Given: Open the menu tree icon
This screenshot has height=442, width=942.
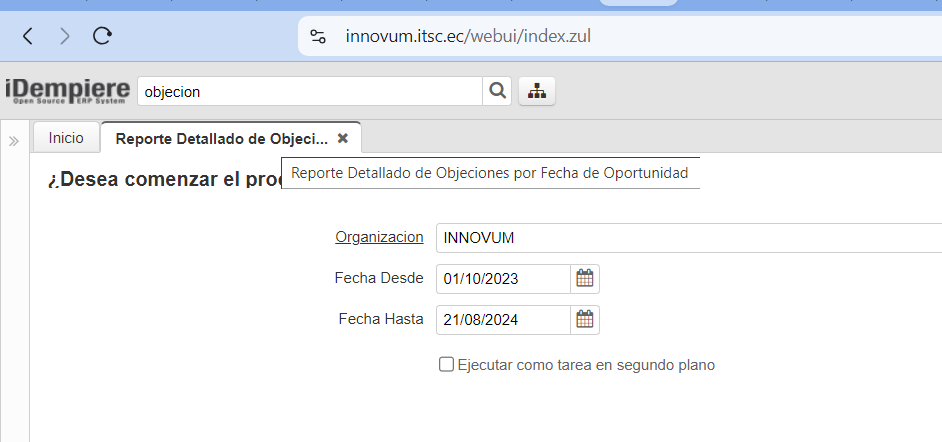Looking at the screenshot, I should click(x=537, y=91).
